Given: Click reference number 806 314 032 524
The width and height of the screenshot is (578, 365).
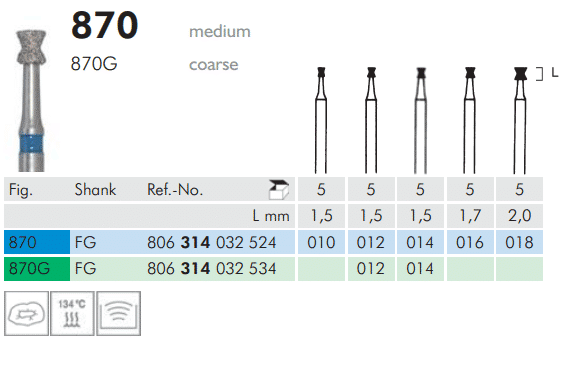Looking at the screenshot, I should [212, 243].
